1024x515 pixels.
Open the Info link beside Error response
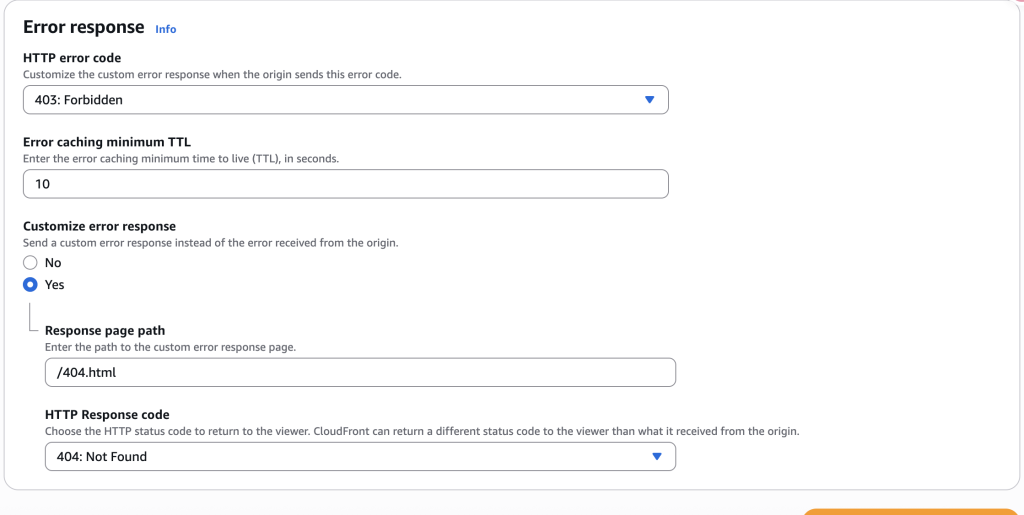tap(165, 29)
